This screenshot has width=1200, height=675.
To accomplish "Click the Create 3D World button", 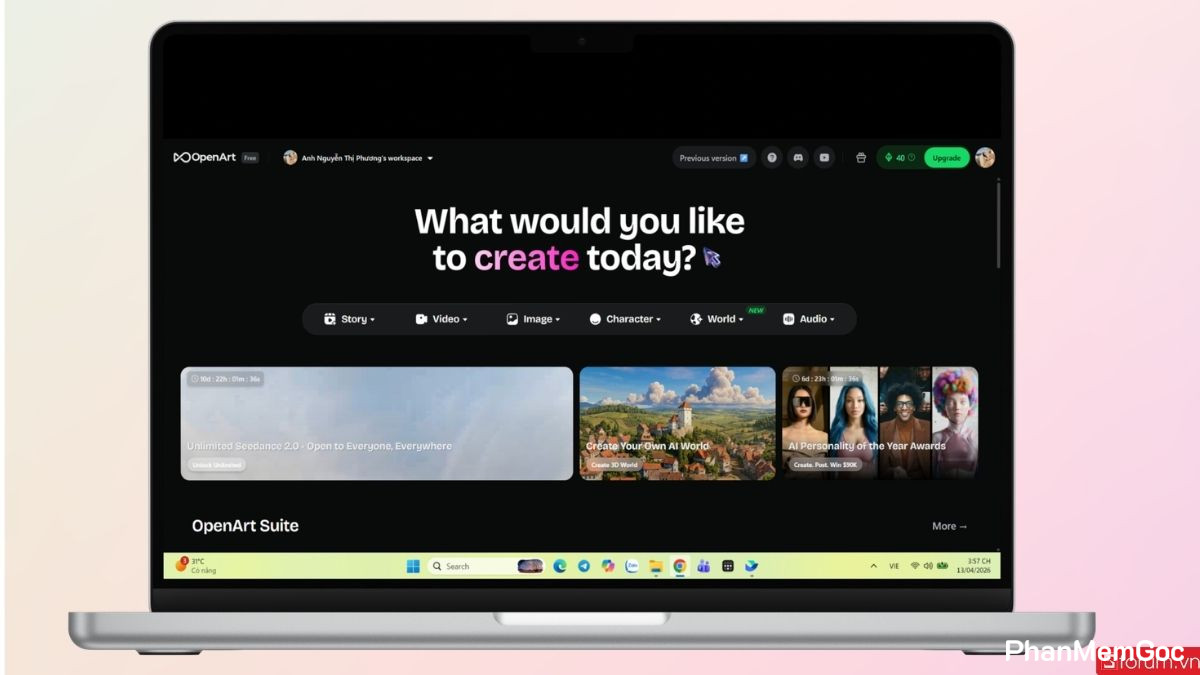I will click(614, 465).
